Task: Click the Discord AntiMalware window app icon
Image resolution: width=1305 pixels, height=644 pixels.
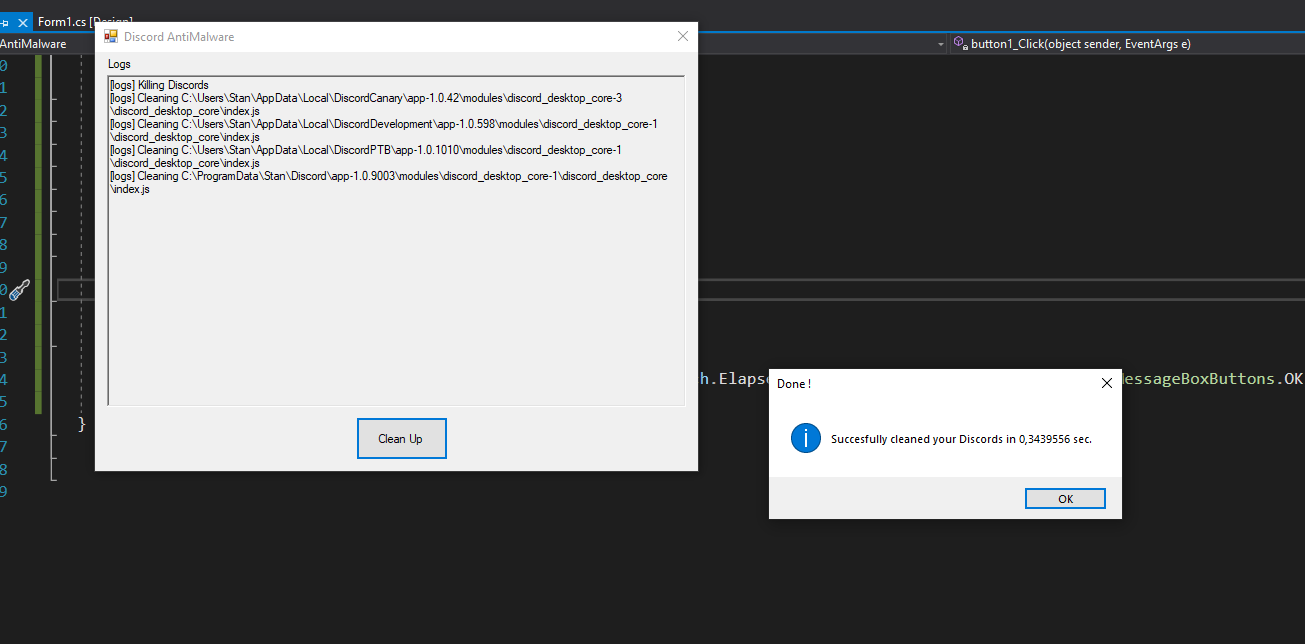Action: point(111,36)
